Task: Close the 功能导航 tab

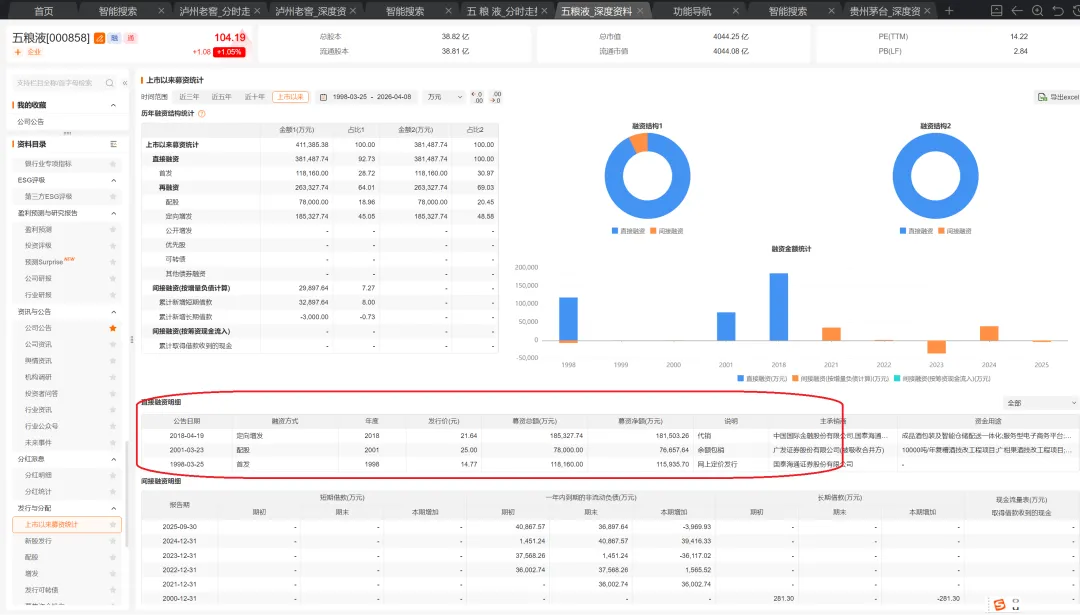Action: click(736, 11)
